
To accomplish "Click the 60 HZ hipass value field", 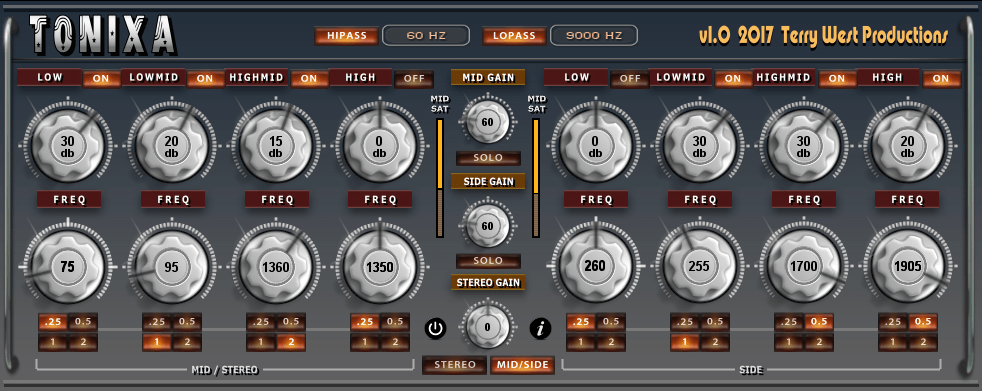I will (426, 36).
